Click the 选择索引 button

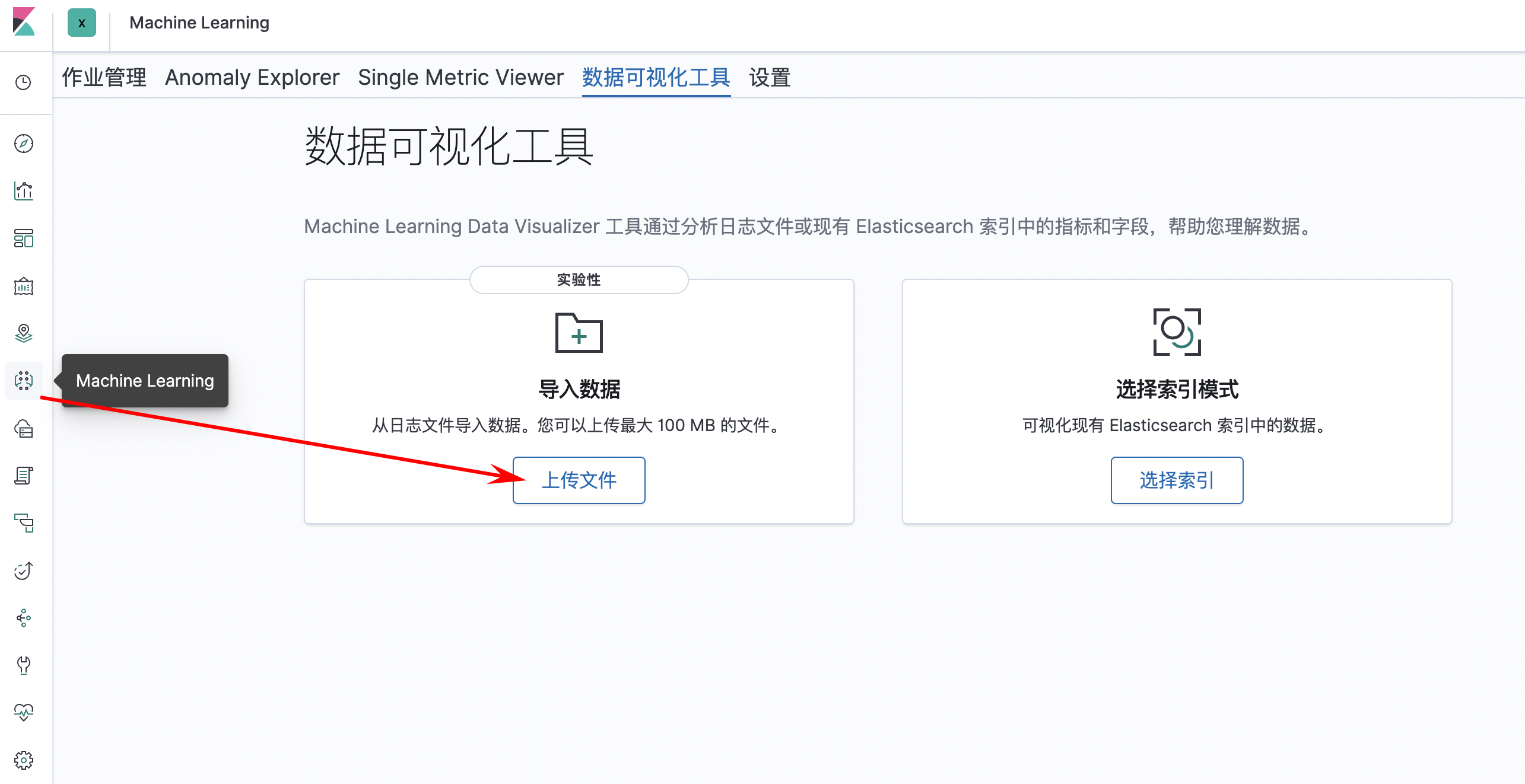click(x=1177, y=480)
